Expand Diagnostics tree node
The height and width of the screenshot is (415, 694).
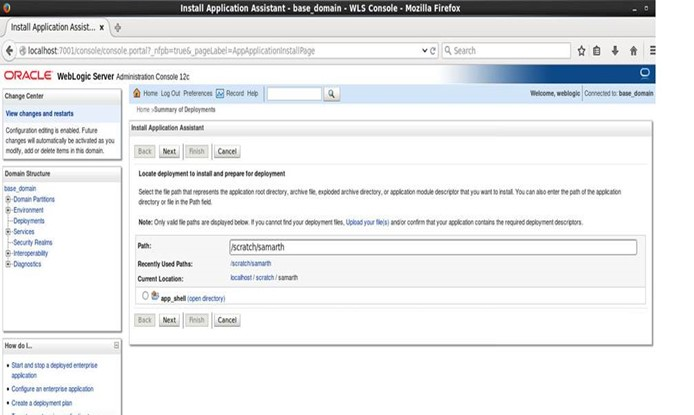[x=8, y=264]
